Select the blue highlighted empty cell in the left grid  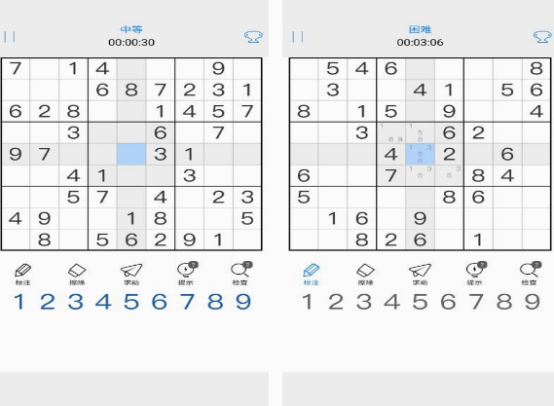(131, 154)
